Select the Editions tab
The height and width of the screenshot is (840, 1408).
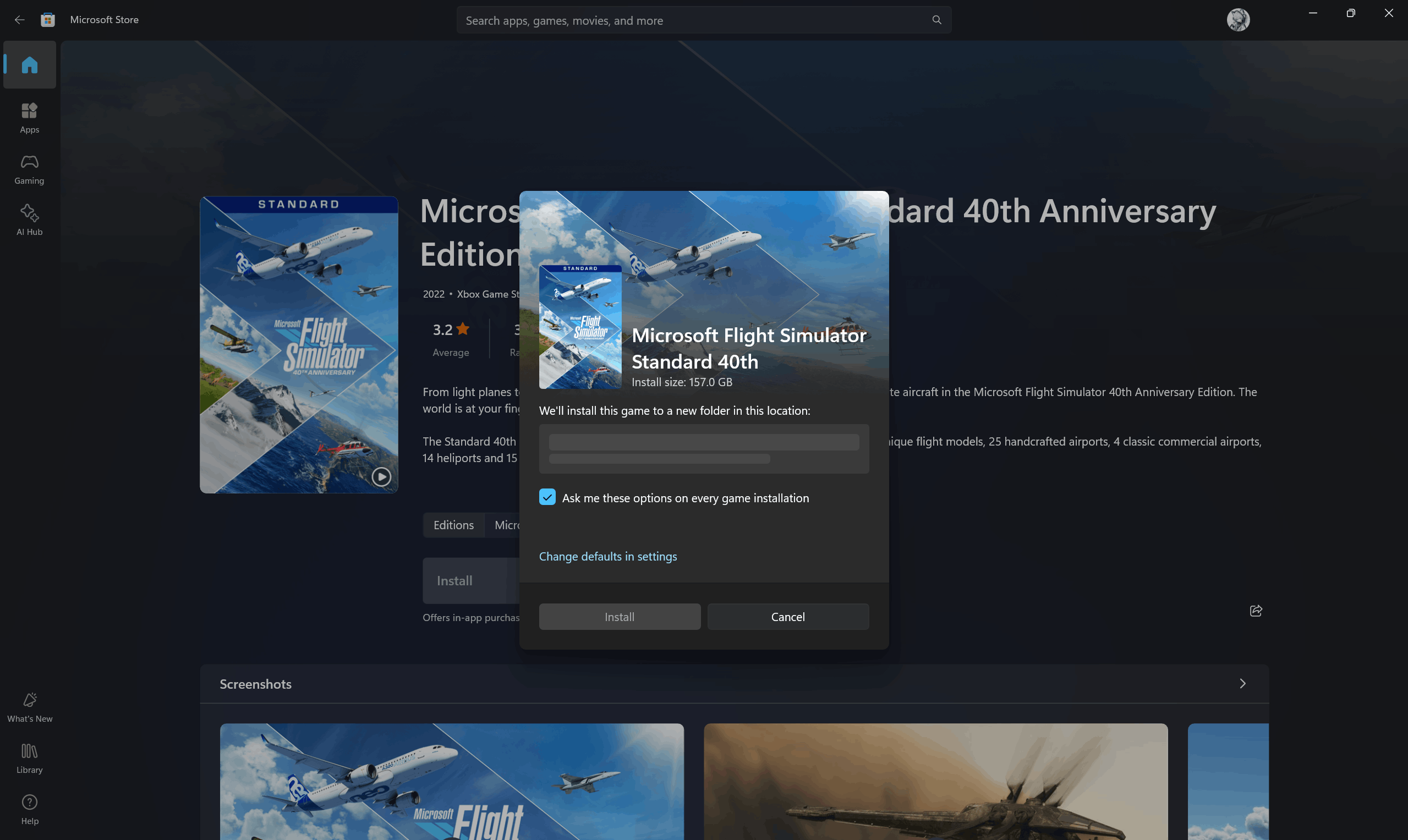453,525
